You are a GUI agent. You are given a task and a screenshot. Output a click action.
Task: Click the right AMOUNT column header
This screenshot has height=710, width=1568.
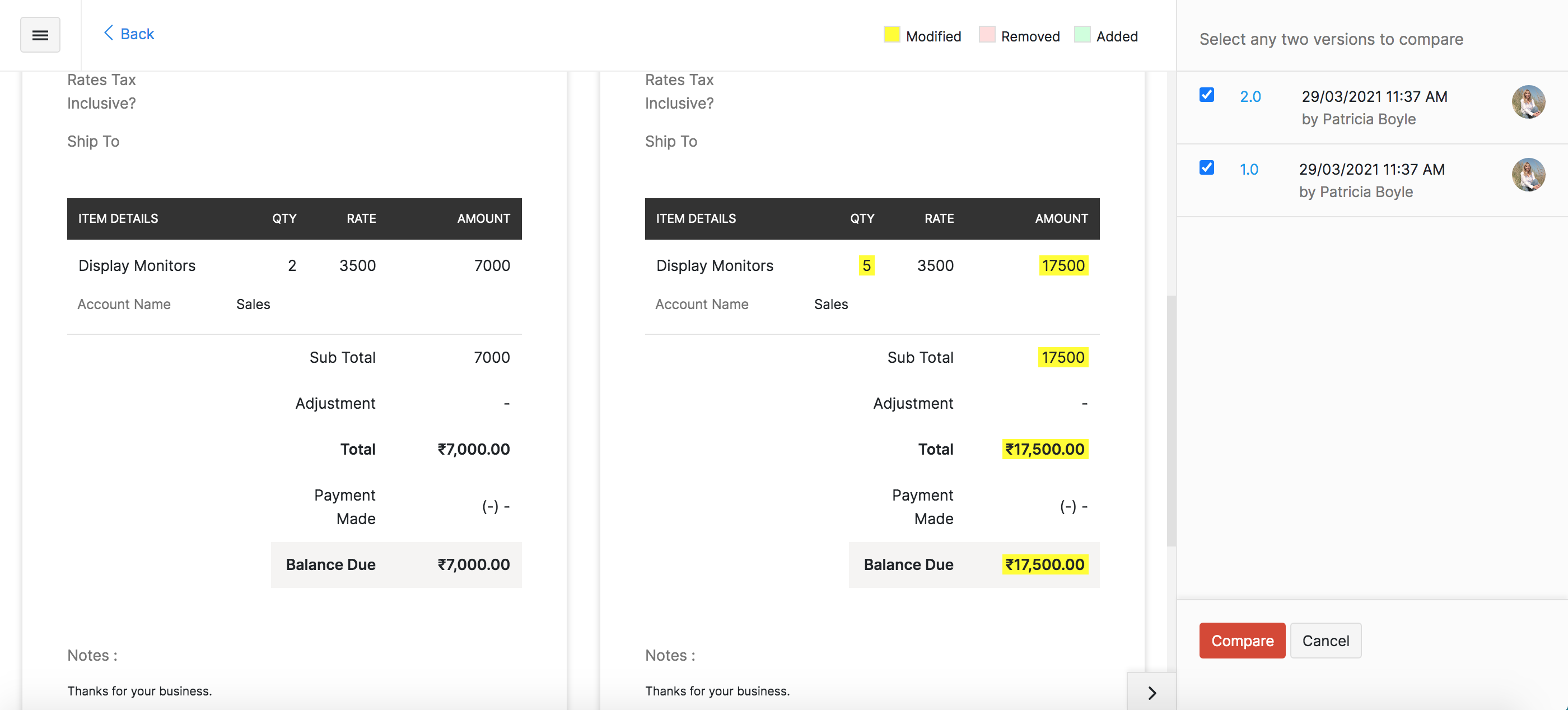1061,218
